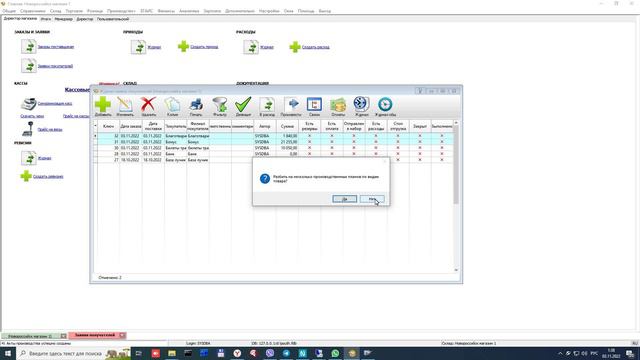Click the Windows taskbar search box

73,353
